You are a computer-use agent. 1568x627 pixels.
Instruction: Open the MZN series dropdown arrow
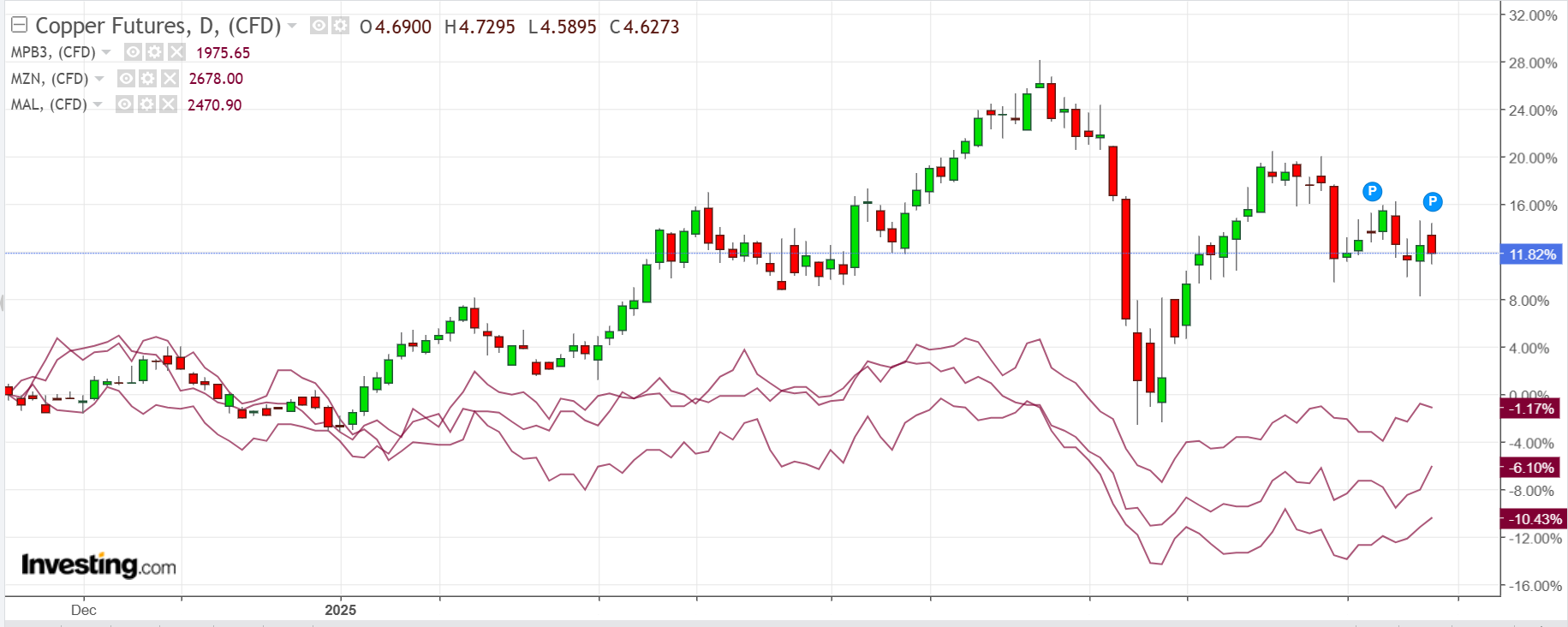[99, 79]
